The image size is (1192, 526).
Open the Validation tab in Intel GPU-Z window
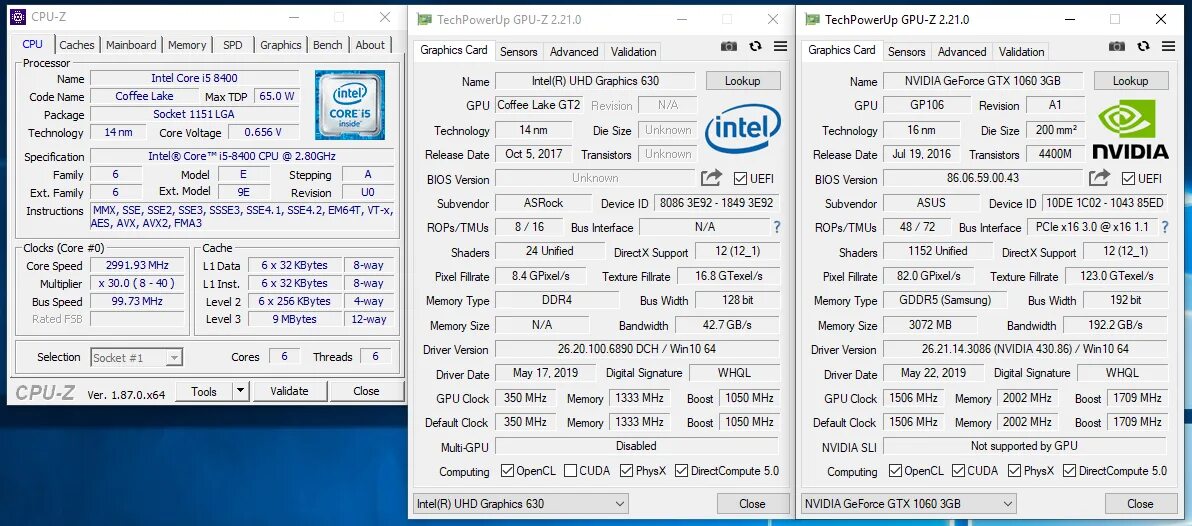pos(633,52)
